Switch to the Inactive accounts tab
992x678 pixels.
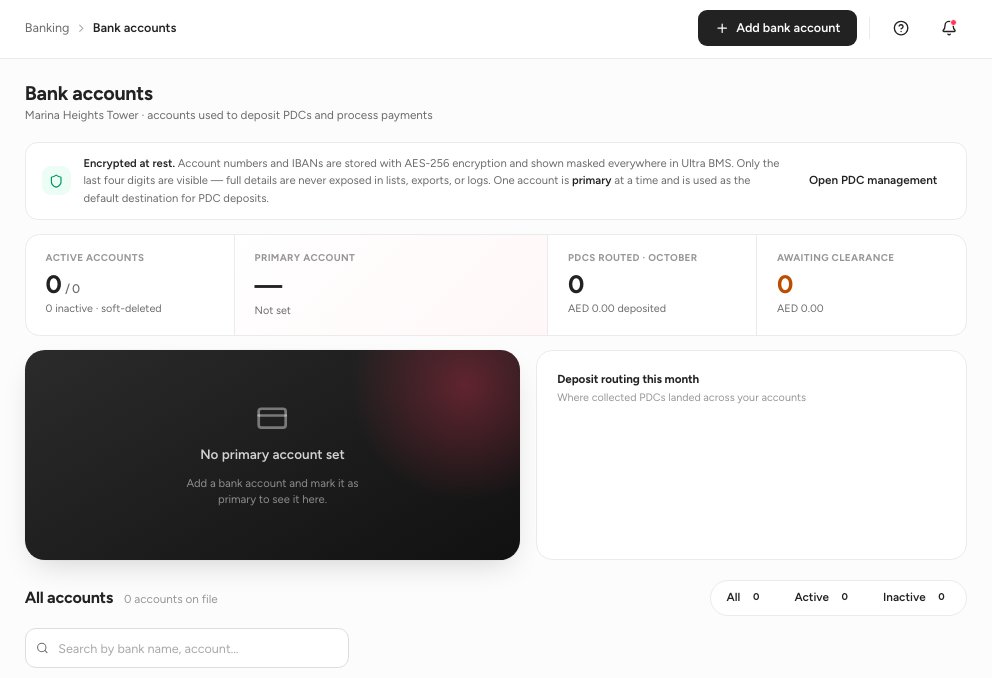pos(914,597)
